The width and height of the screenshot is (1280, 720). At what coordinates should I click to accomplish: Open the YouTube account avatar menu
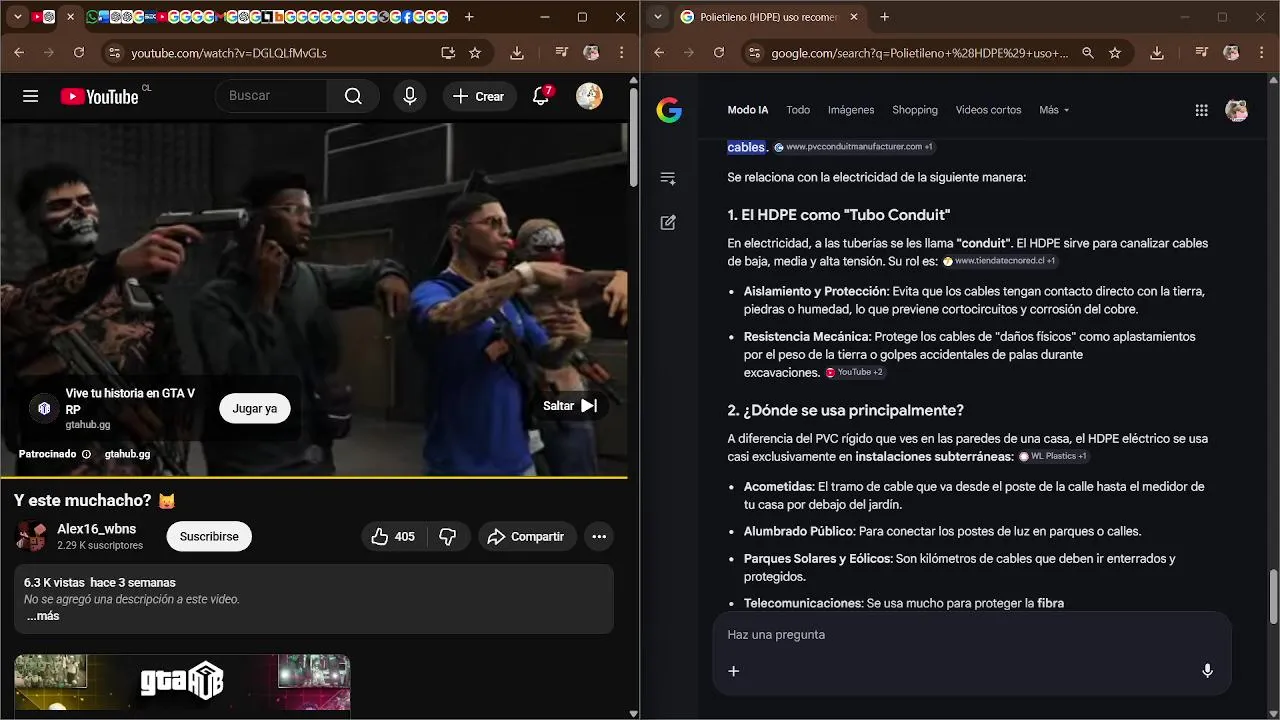click(589, 96)
